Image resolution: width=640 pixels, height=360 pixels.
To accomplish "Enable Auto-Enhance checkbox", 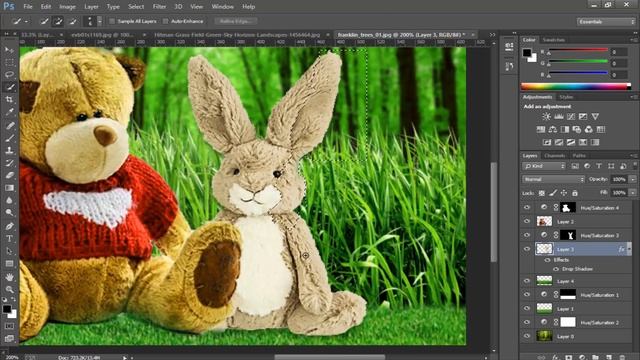I will coord(165,21).
